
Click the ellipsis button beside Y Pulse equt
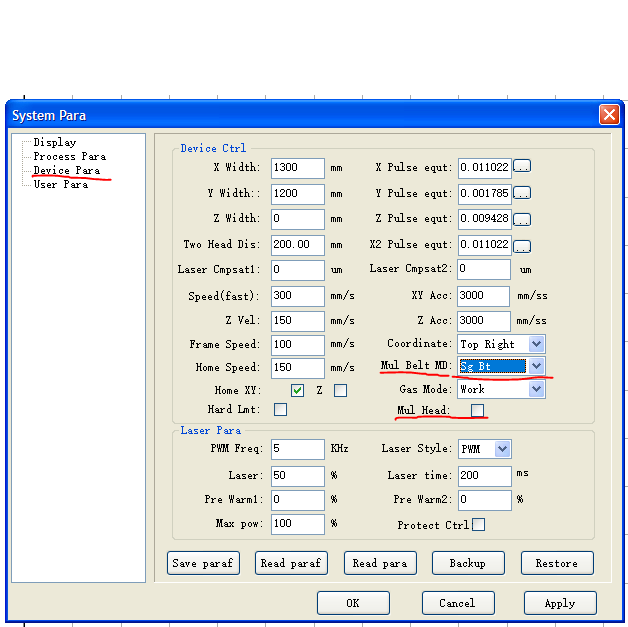pyautogui.click(x=521, y=193)
